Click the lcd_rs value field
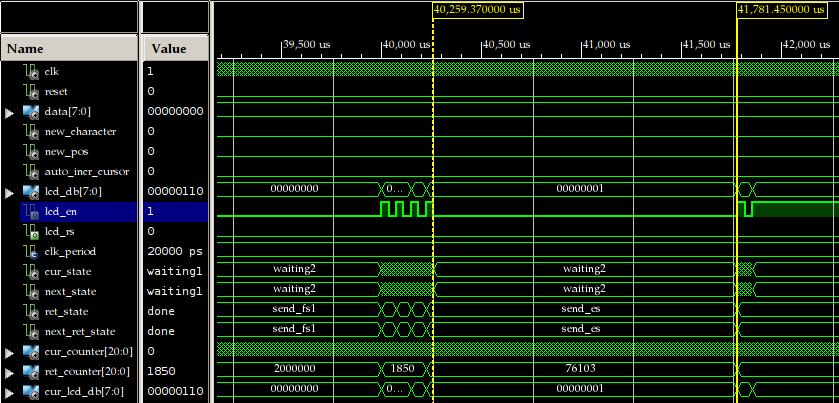The height and width of the screenshot is (403, 839). [174, 231]
